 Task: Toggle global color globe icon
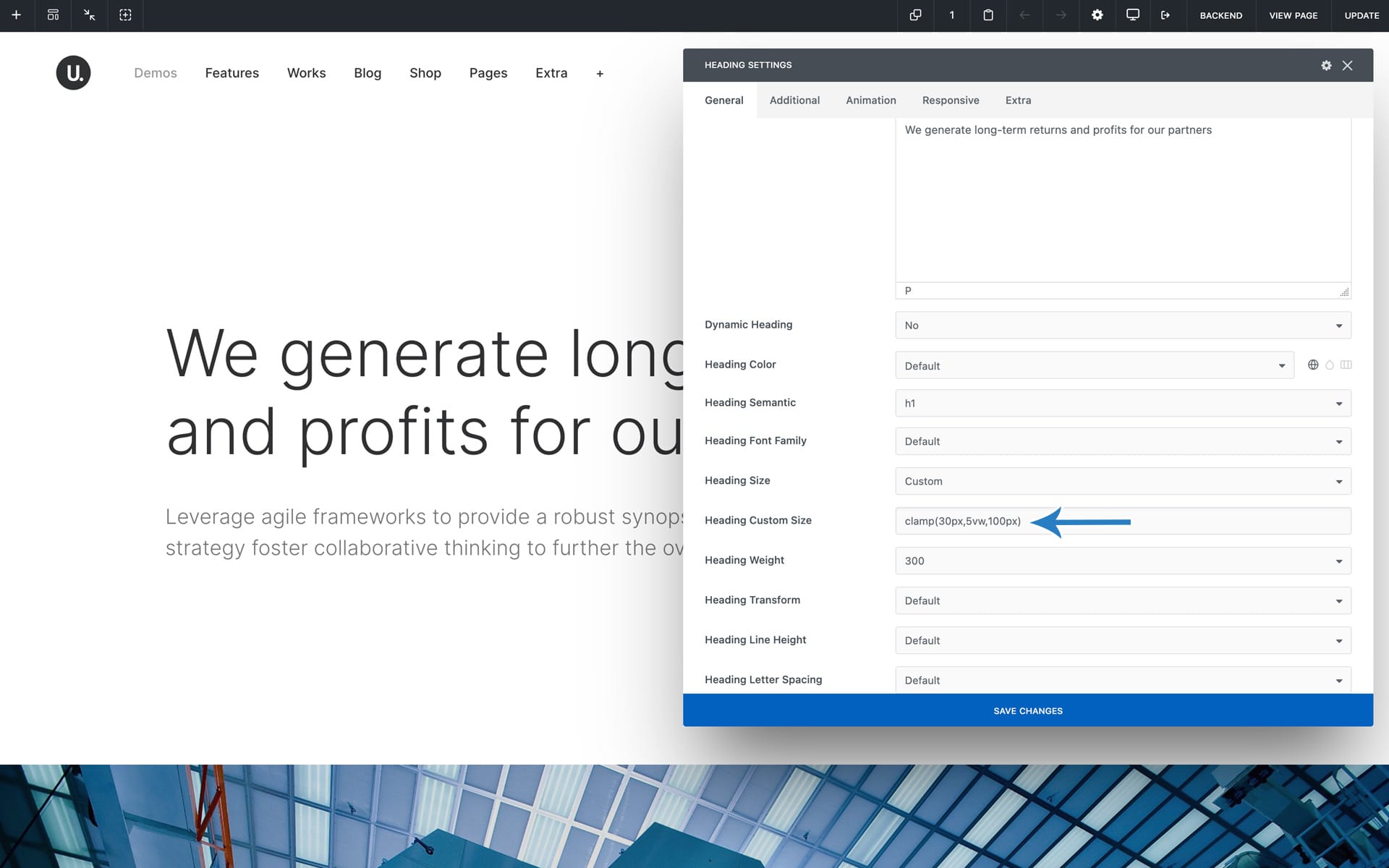[x=1313, y=365]
